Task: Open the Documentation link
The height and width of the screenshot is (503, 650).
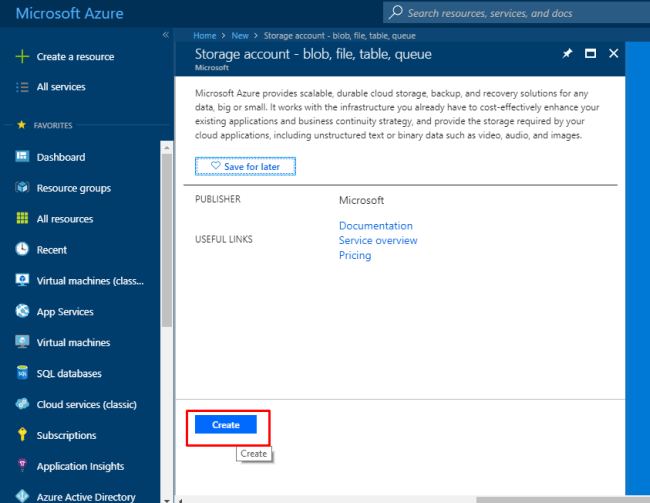Action: pyautogui.click(x=376, y=226)
